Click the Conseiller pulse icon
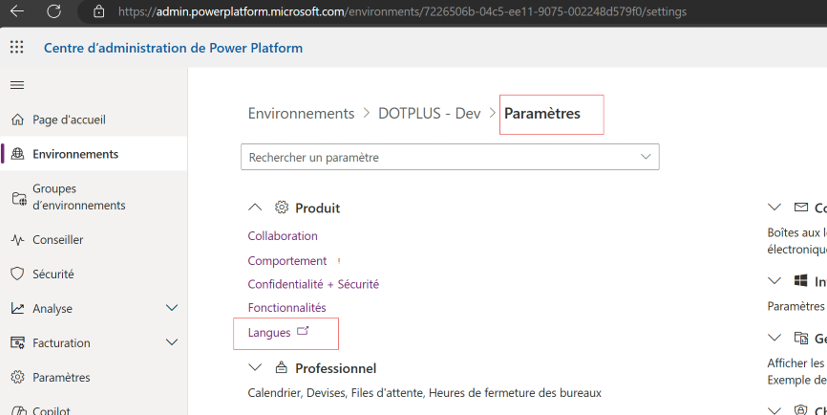This screenshot has width=827, height=415. 17,240
